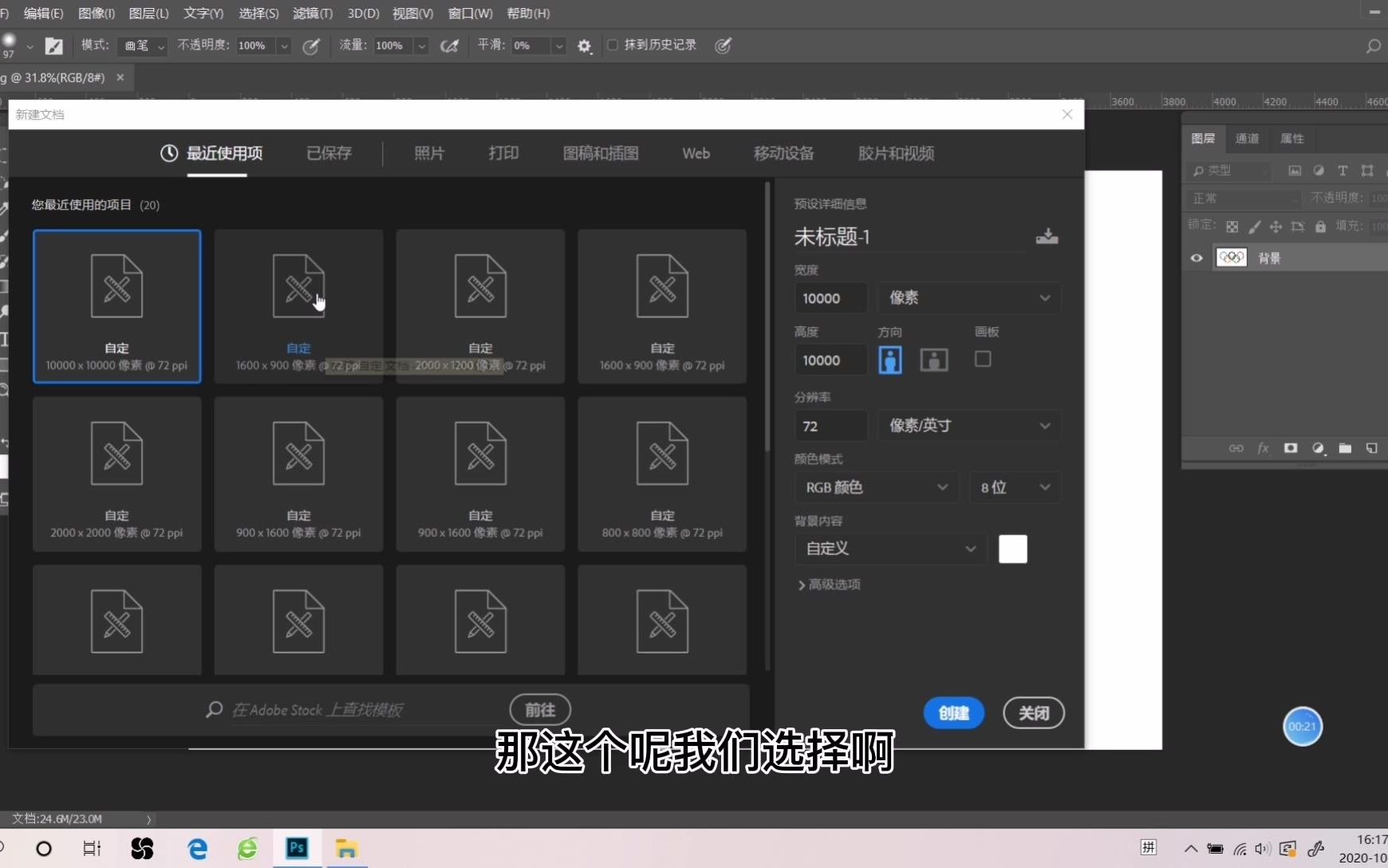The image size is (1388, 868).
Task: Expand 高级选项 advanced options
Action: tap(829, 585)
